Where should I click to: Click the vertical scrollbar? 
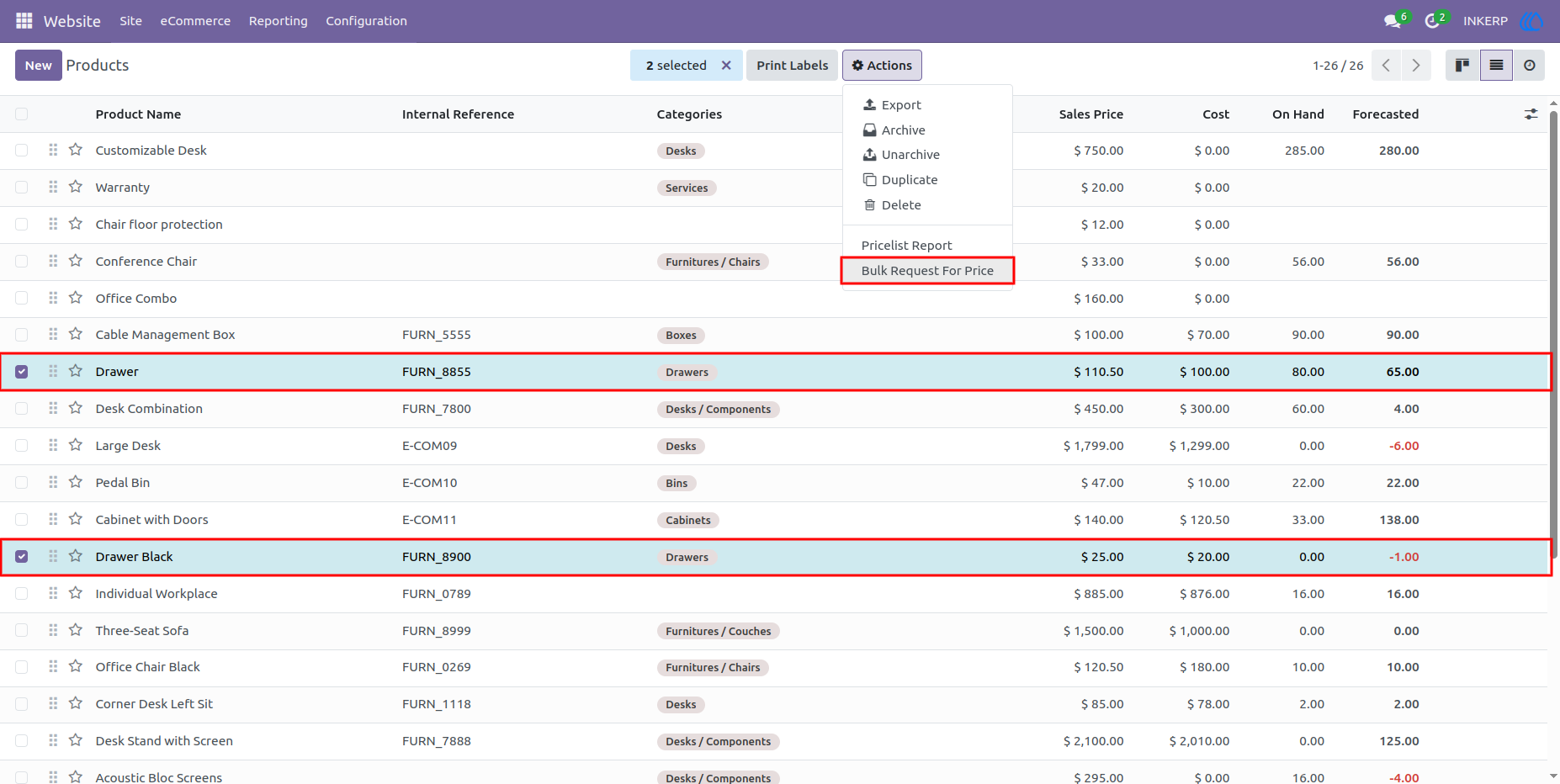click(1553, 336)
